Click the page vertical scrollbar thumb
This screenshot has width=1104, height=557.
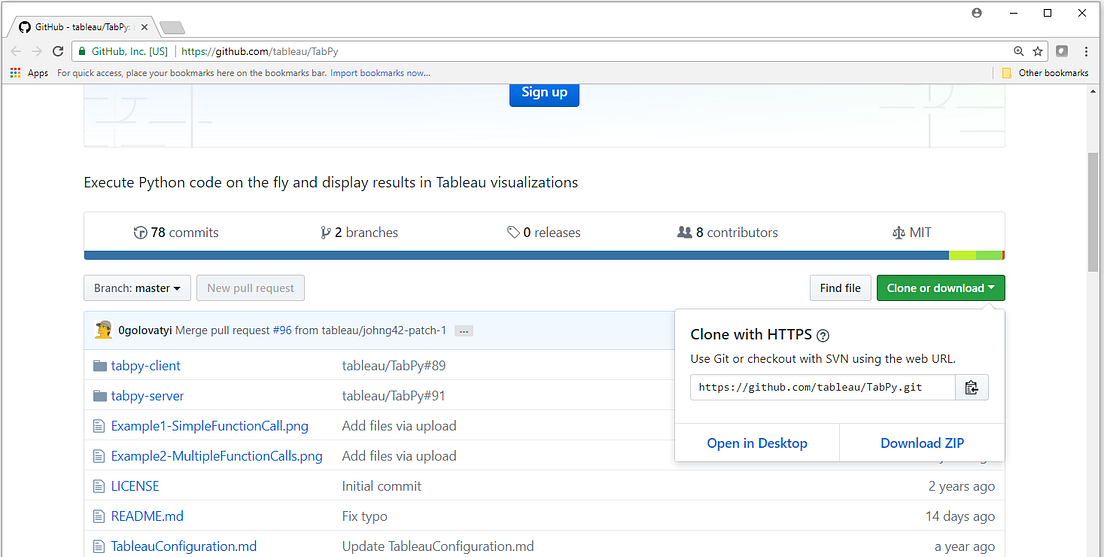1092,211
